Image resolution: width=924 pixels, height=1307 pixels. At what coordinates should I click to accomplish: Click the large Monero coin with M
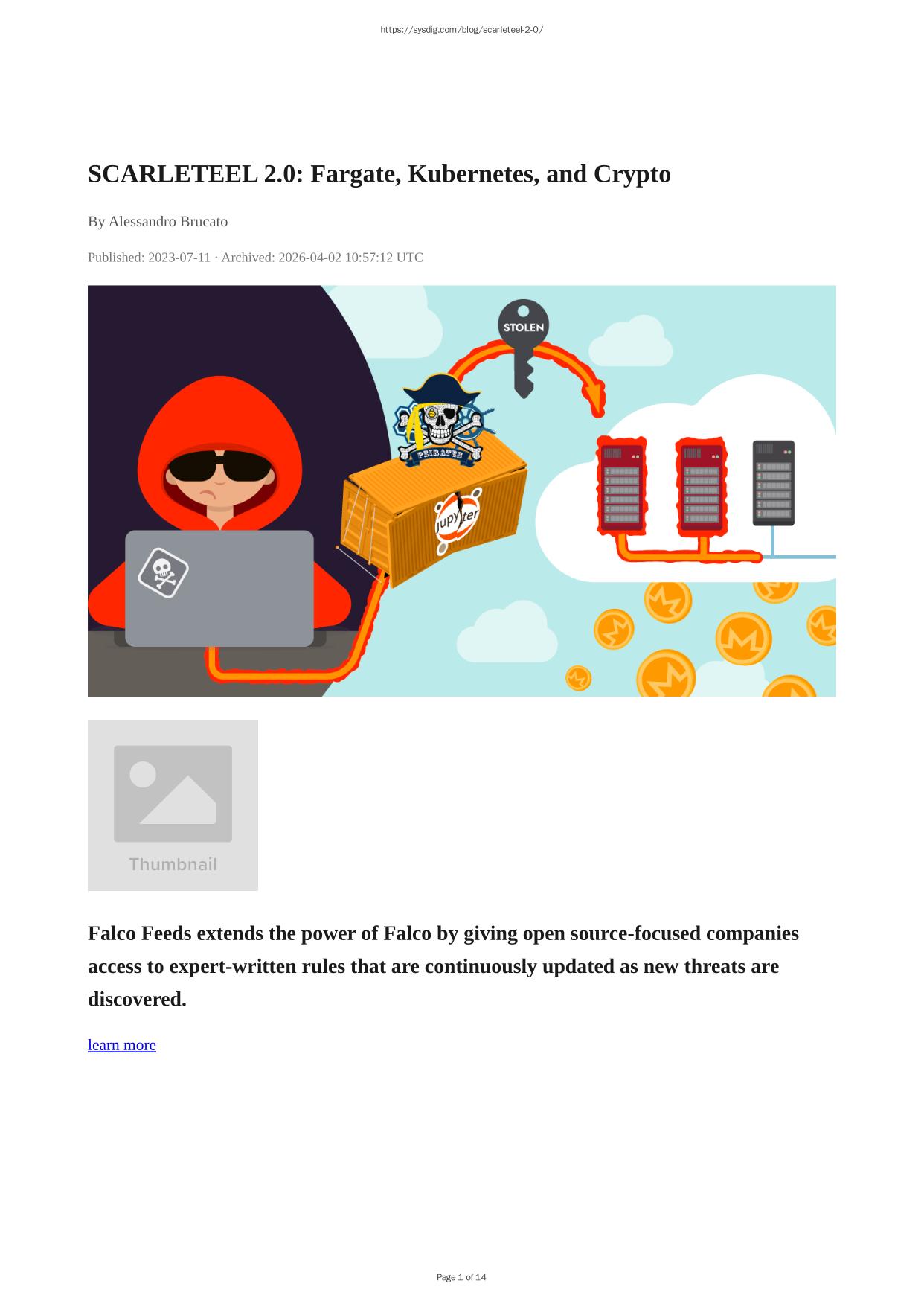tap(743, 639)
